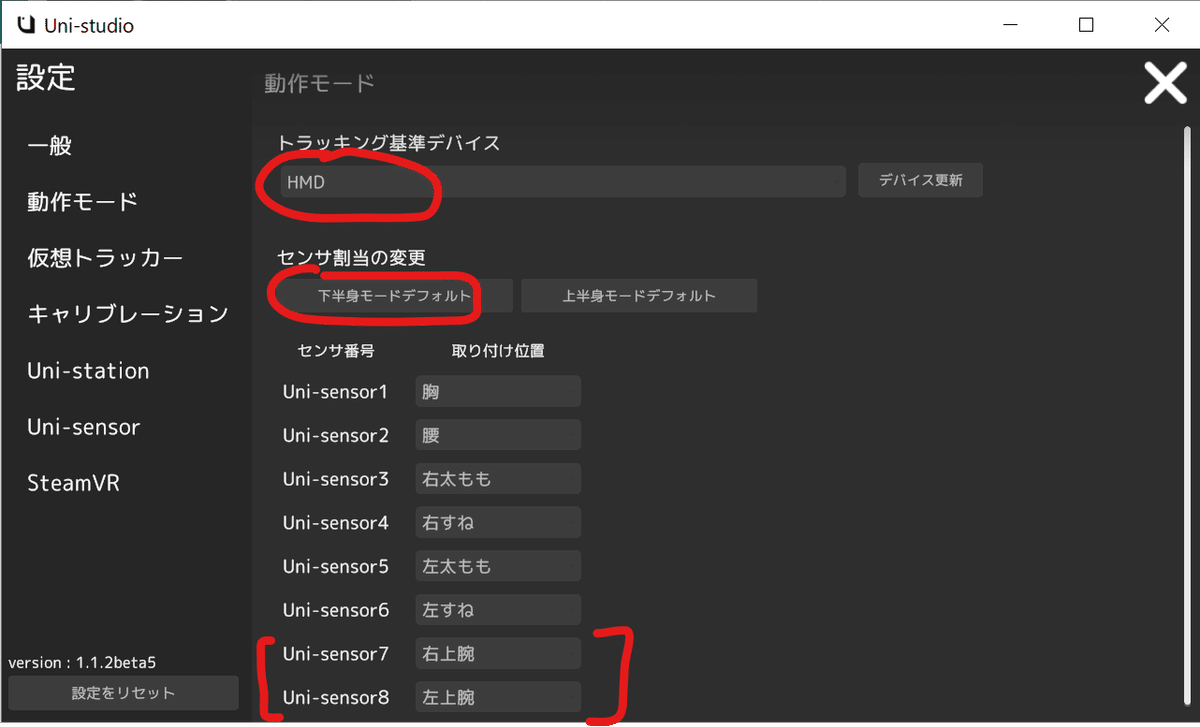Click the large X icon to close settings panel

point(1165,84)
